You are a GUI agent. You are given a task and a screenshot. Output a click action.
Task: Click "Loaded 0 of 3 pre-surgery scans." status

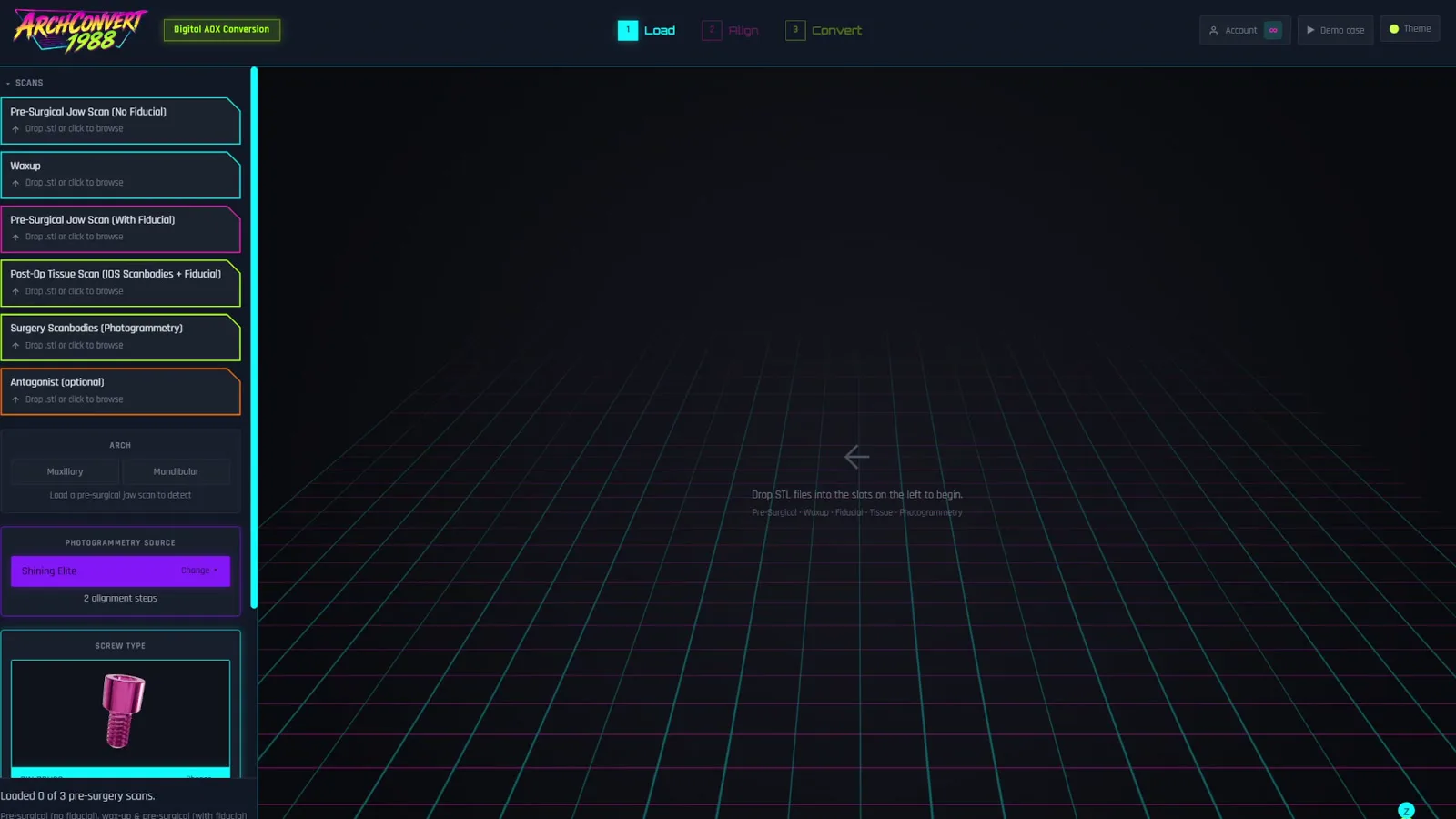[x=77, y=796]
